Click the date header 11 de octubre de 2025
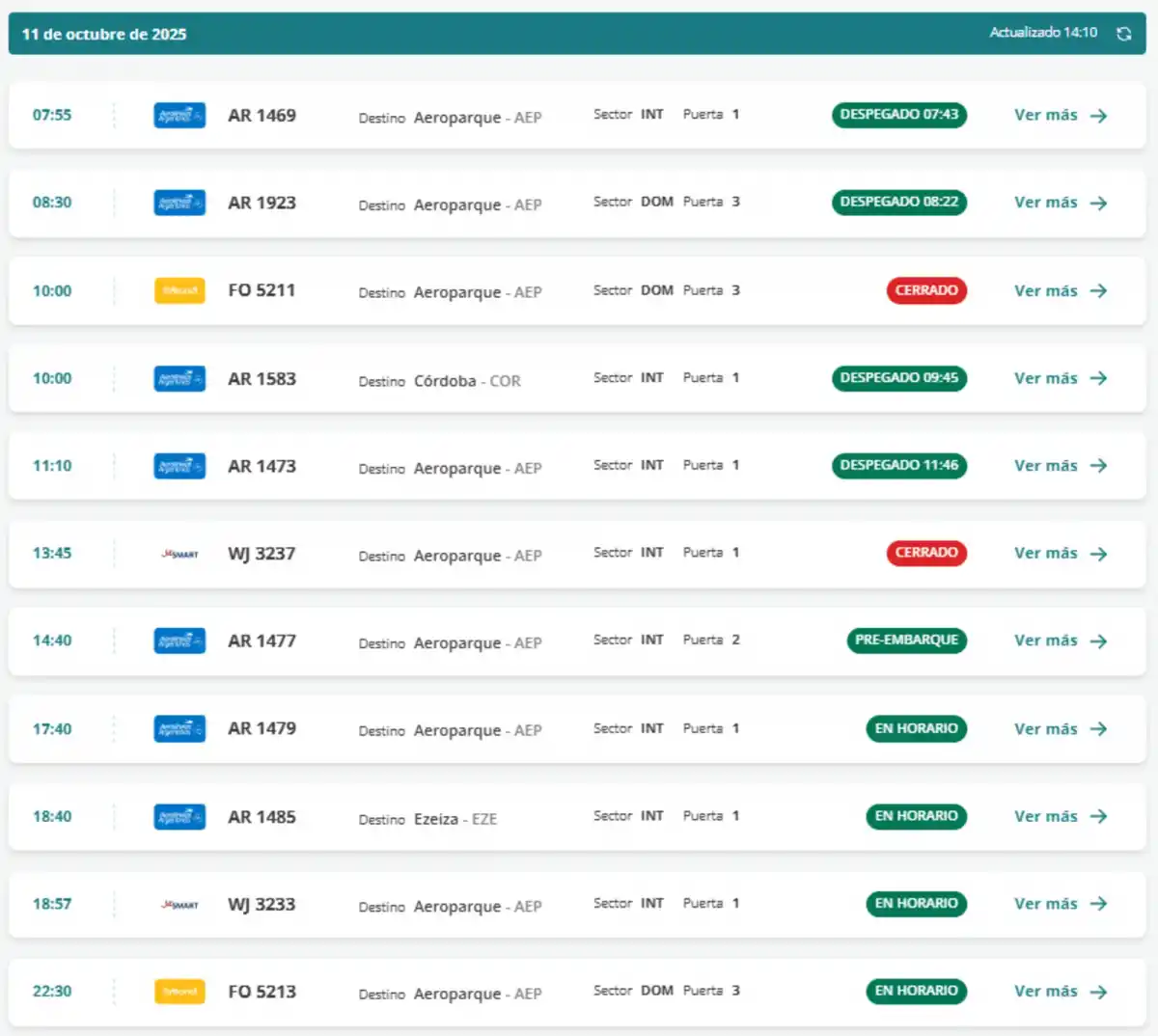Image resolution: width=1158 pixels, height=1036 pixels. tap(104, 34)
